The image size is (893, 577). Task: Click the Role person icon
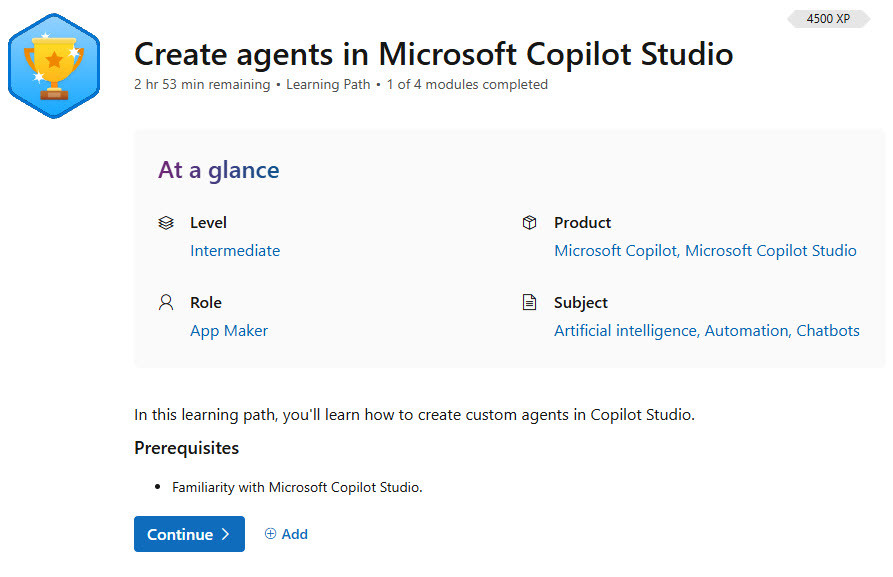pyautogui.click(x=166, y=302)
